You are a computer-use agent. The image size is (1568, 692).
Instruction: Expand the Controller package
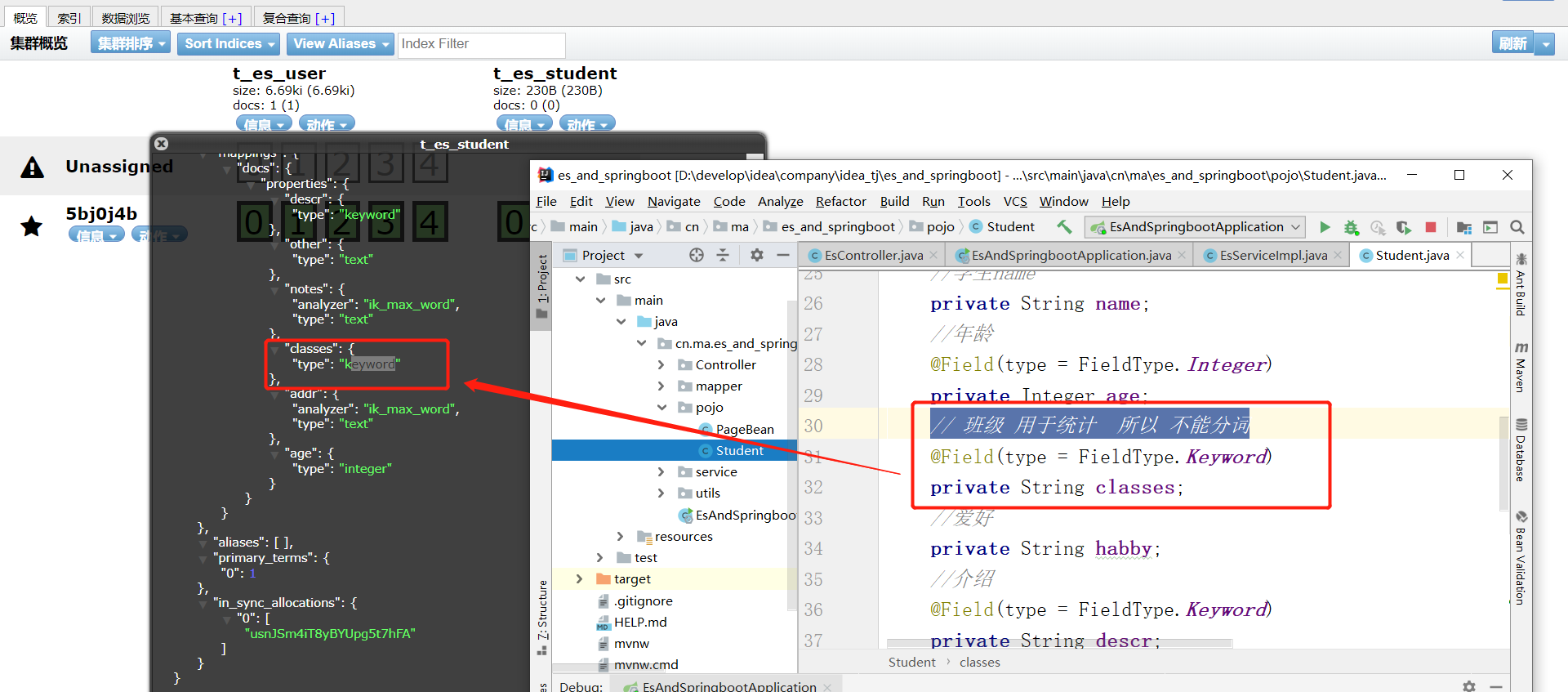[661, 364]
